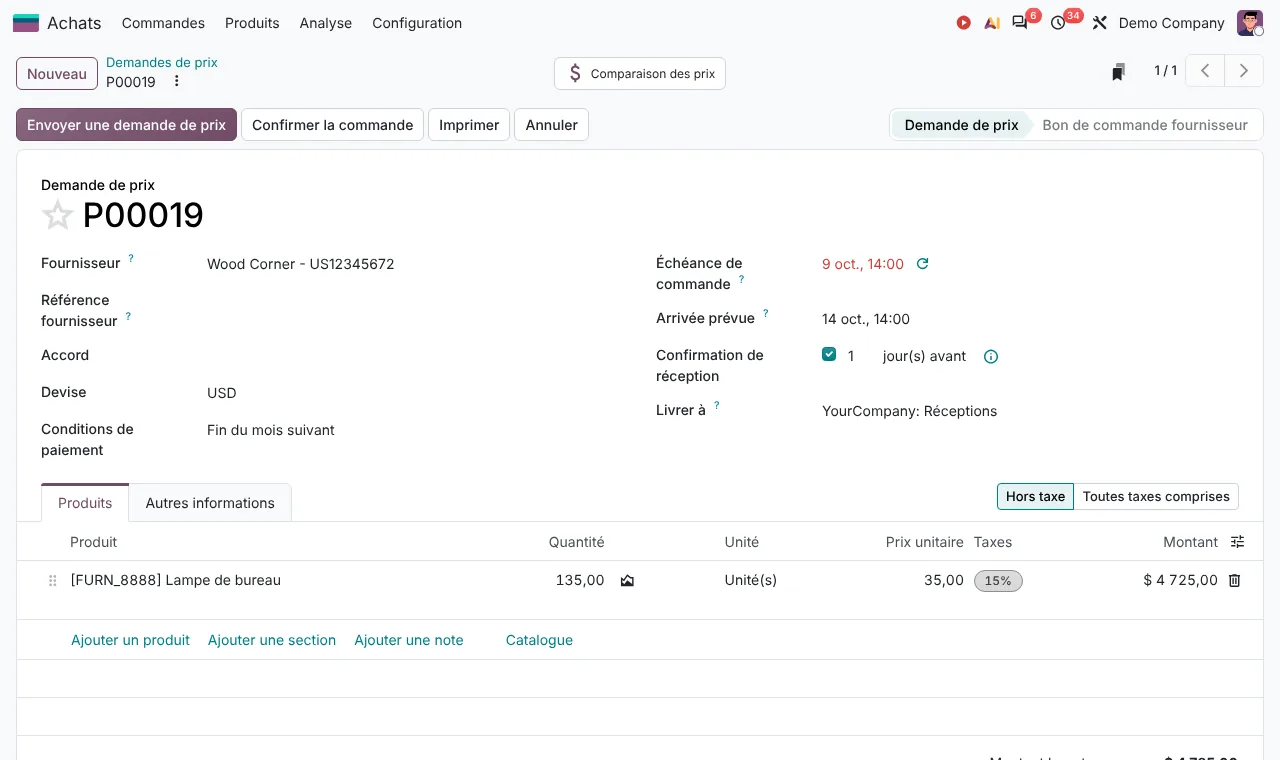The width and height of the screenshot is (1280, 760).
Task: Open the Configuration menu
Action: pyautogui.click(x=417, y=23)
